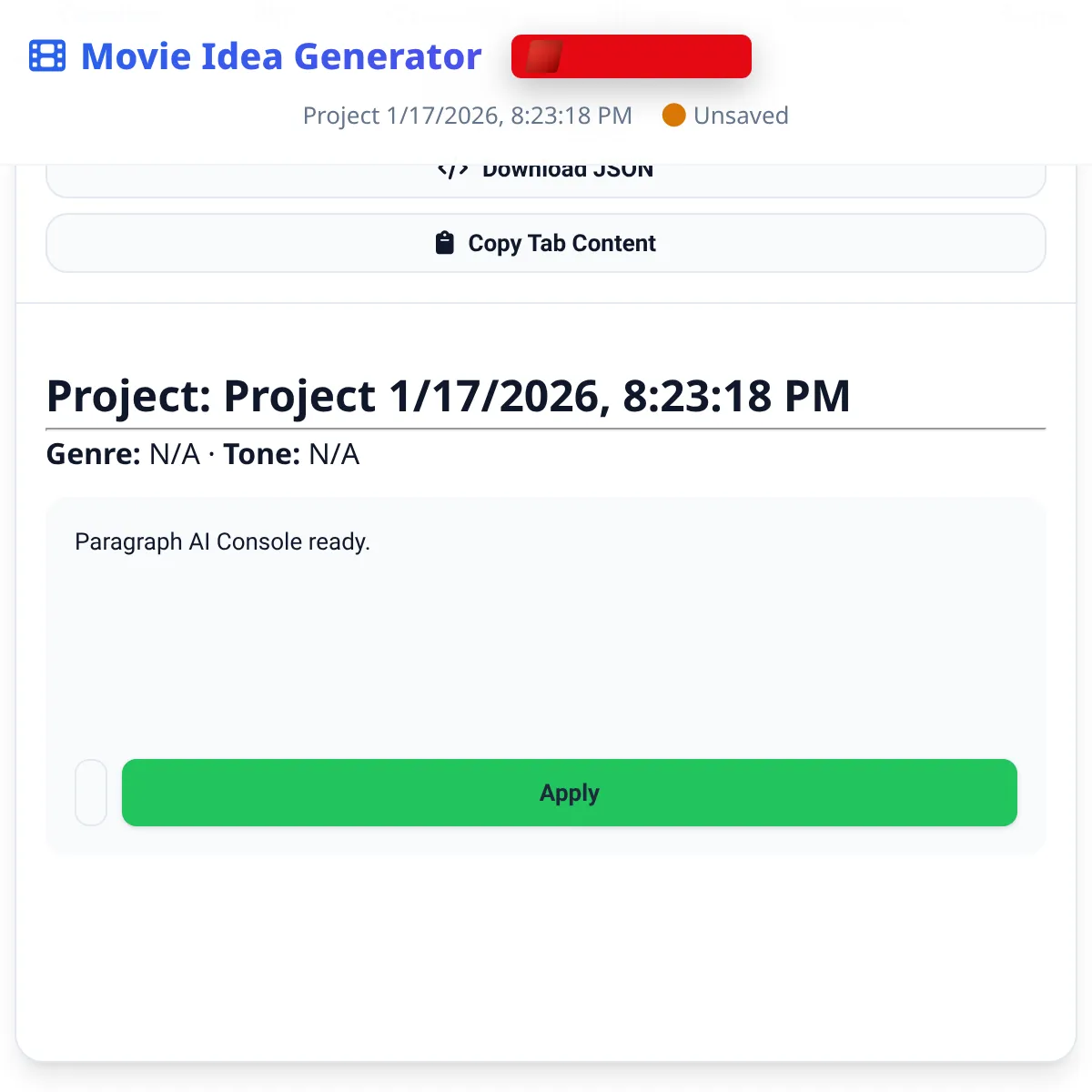Open the Movie Idea Generator home link
The width and height of the screenshot is (1092, 1092).
tap(279, 56)
